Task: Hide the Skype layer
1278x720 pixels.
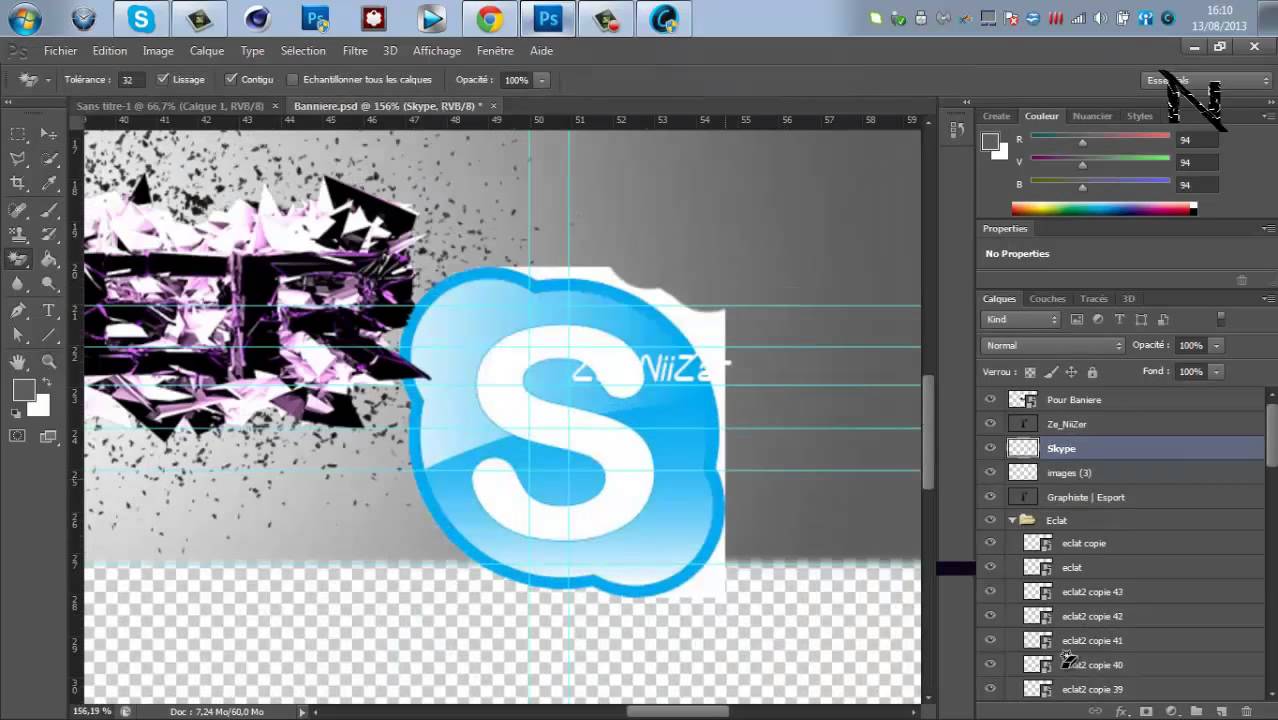Action: coord(990,448)
